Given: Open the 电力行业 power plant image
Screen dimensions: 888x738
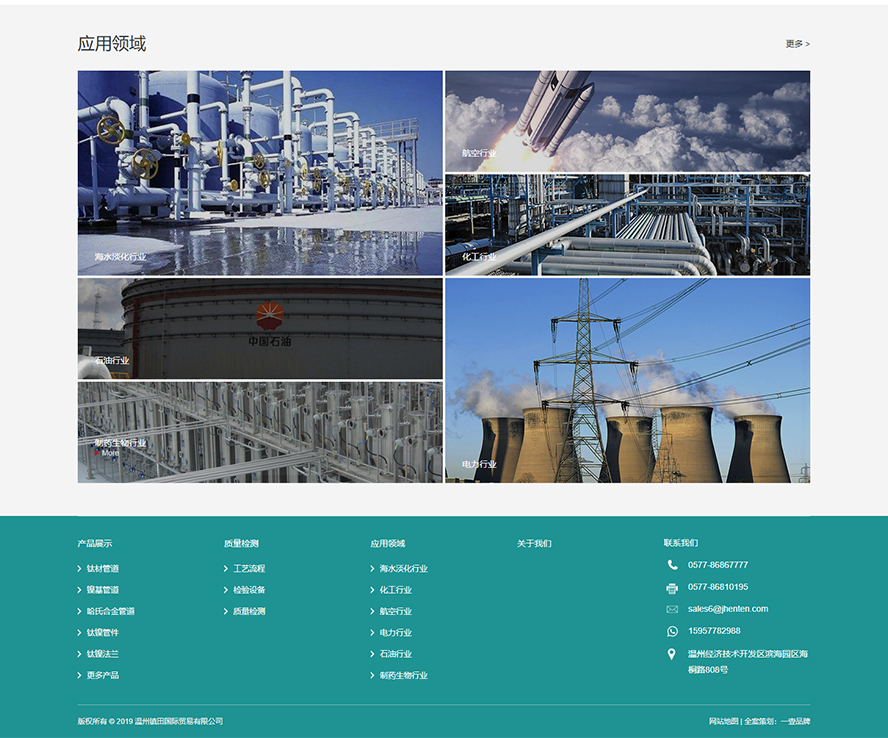Looking at the screenshot, I should tap(627, 381).
